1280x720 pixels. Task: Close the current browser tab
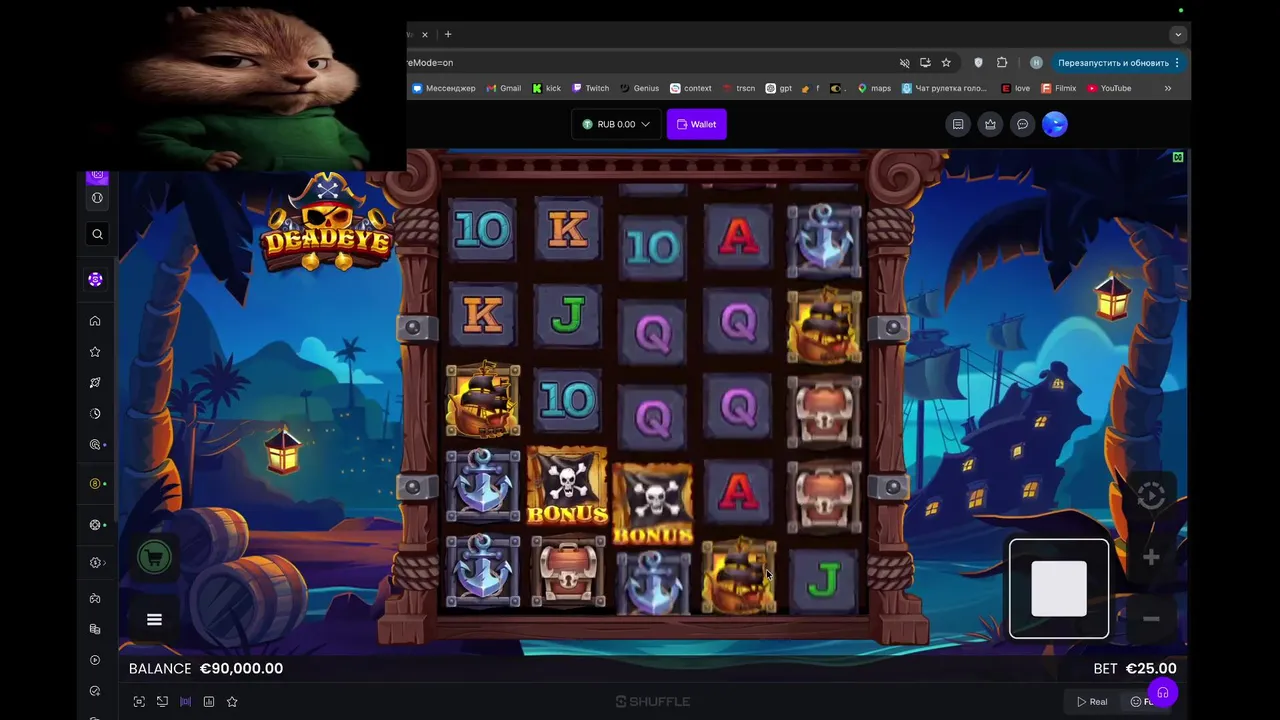pyautogui.click(x=424, y=34)
